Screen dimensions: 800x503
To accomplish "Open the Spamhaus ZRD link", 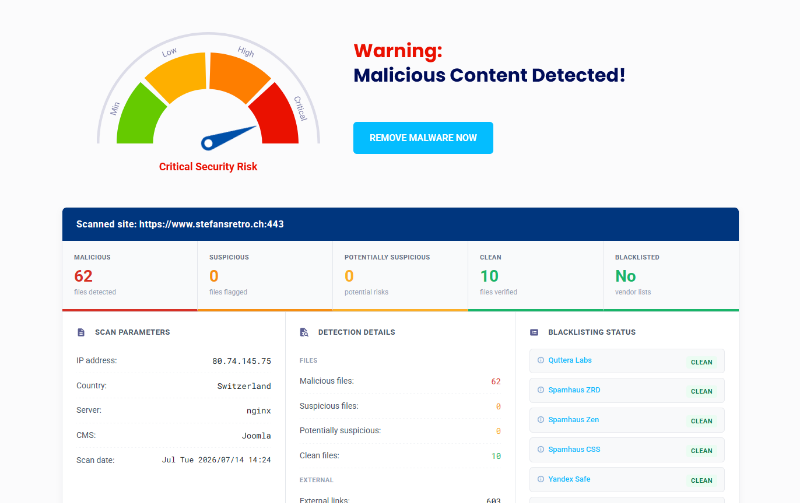I will [574, 390].
